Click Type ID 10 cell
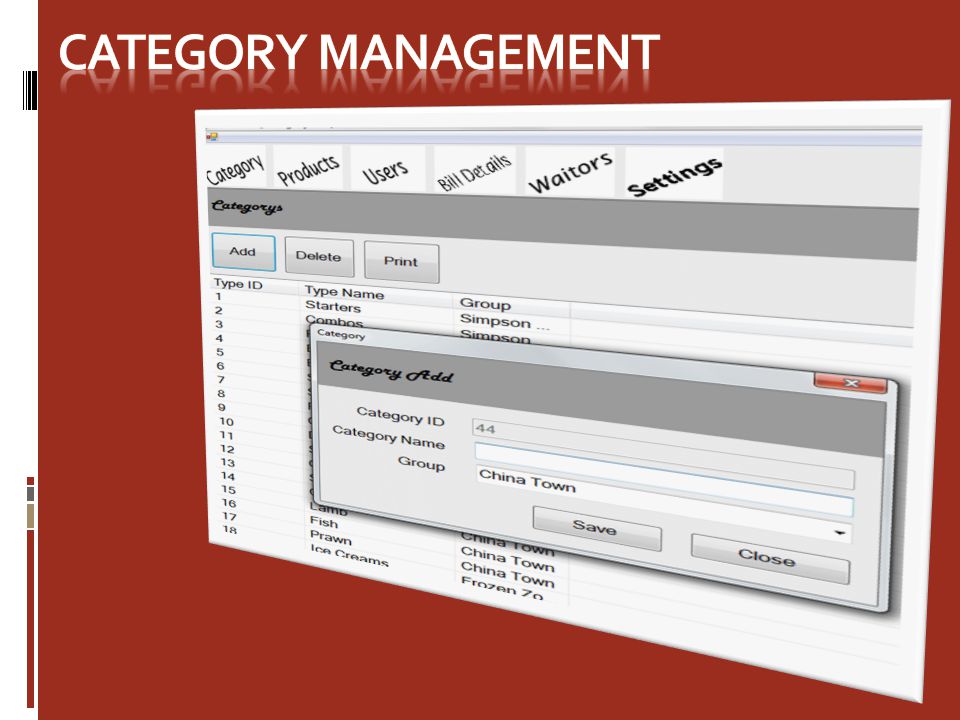 [x=227, y=422]
